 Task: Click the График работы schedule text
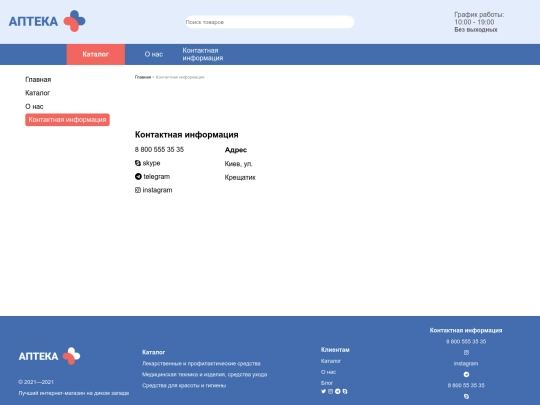[479, 14]
